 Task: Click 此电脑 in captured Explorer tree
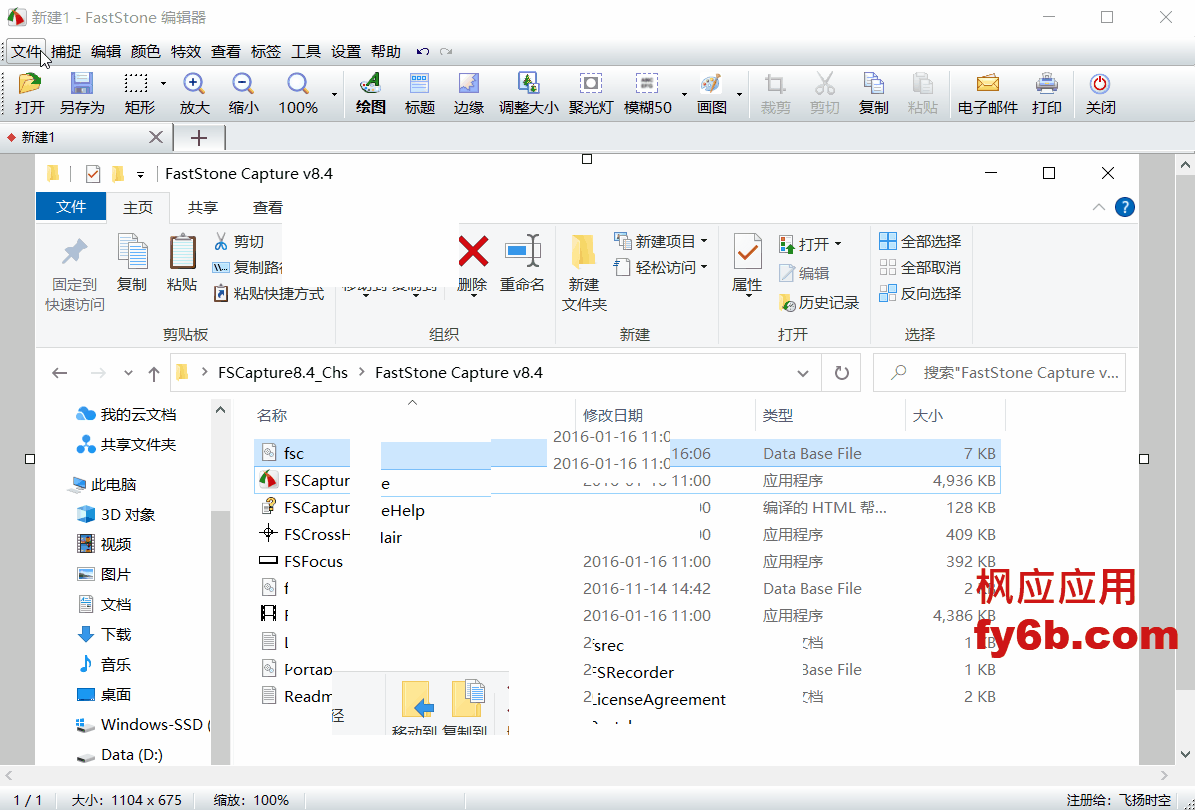114,485
